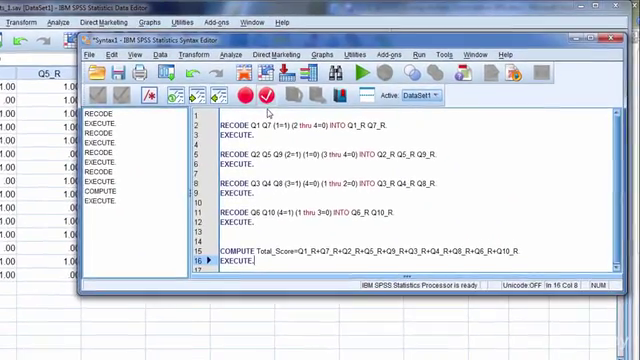Click Go to Variable icon with red arrow
The width and height of the screenshot is (640, 360).
point(287,73)
